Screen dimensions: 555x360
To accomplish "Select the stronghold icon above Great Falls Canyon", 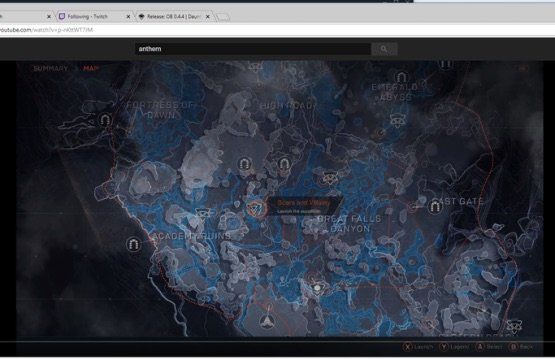I will click(330, 177).
